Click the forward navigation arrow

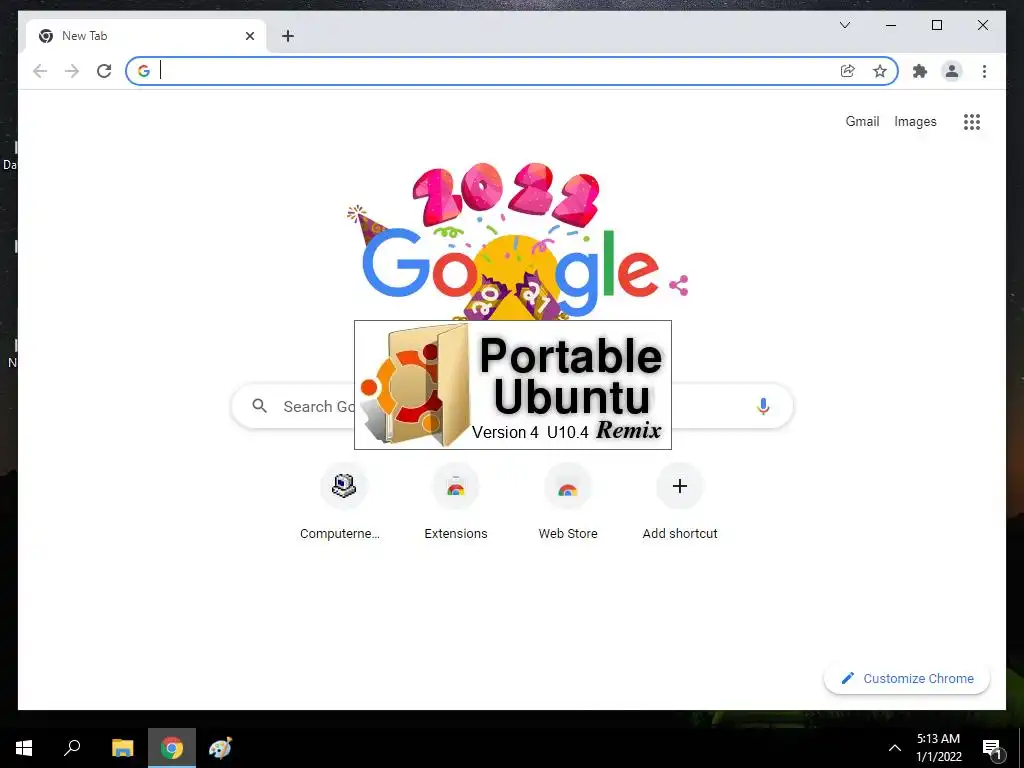click(72, 71)
